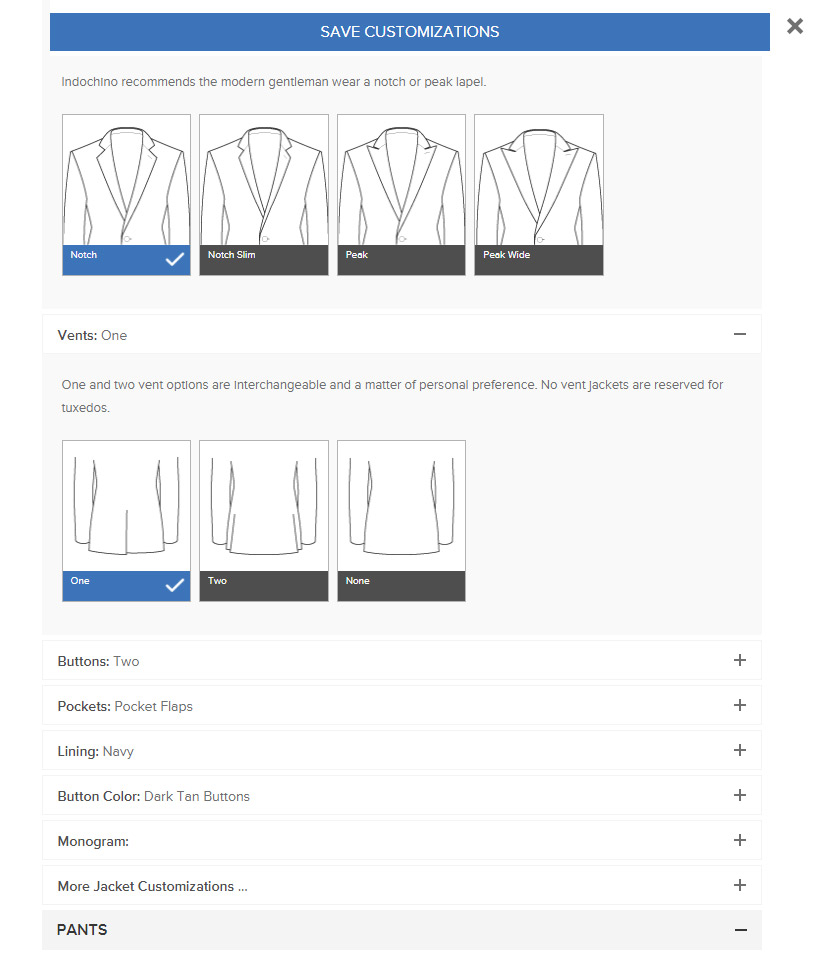
Task: Click the checked Notch lapel tile
Action: [126, 194]
